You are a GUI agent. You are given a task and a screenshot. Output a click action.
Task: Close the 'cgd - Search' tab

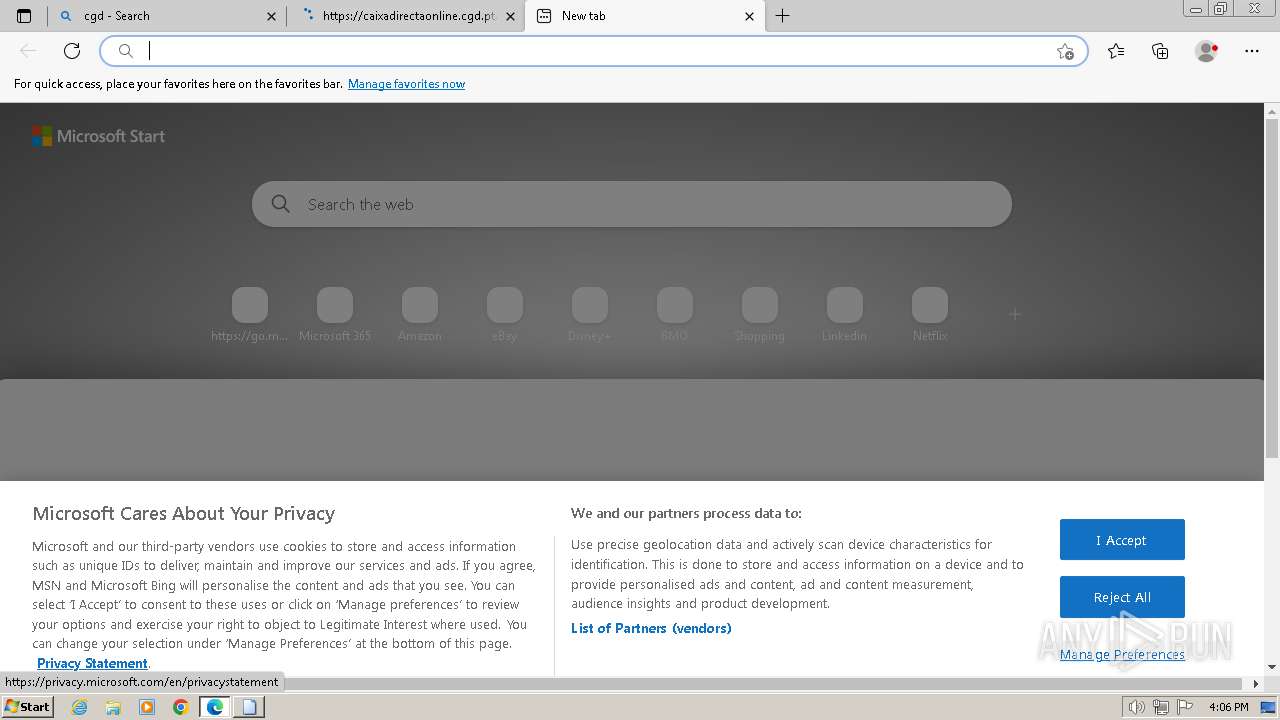pos(272,16)
